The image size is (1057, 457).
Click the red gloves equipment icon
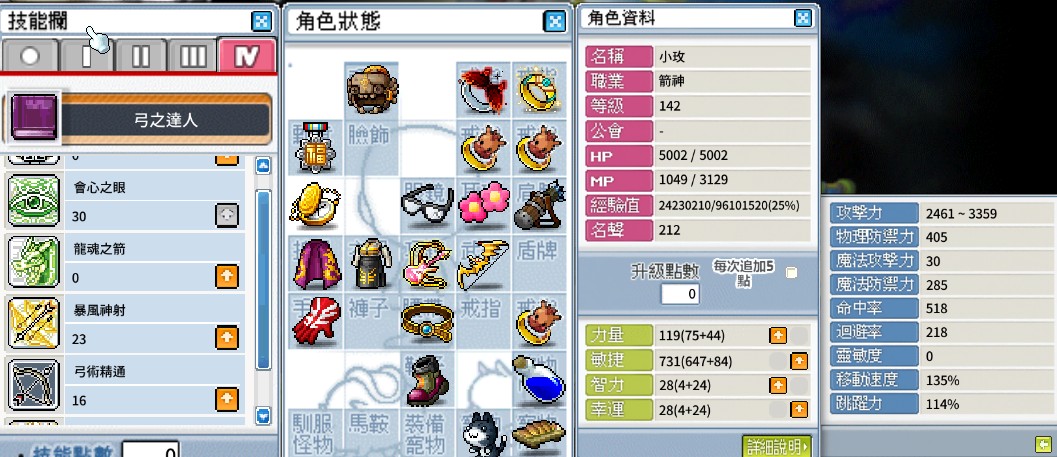click(x=316, y=322)
